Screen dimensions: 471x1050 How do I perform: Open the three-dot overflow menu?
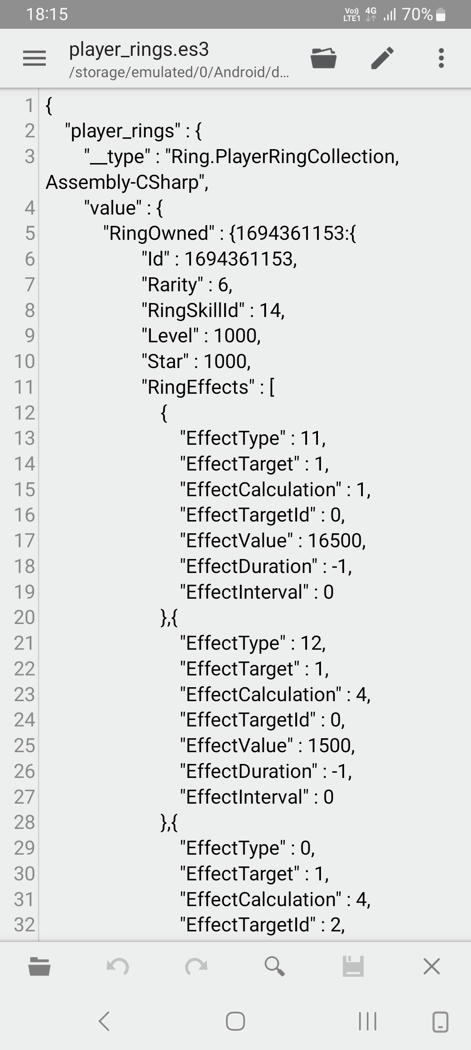441,58
